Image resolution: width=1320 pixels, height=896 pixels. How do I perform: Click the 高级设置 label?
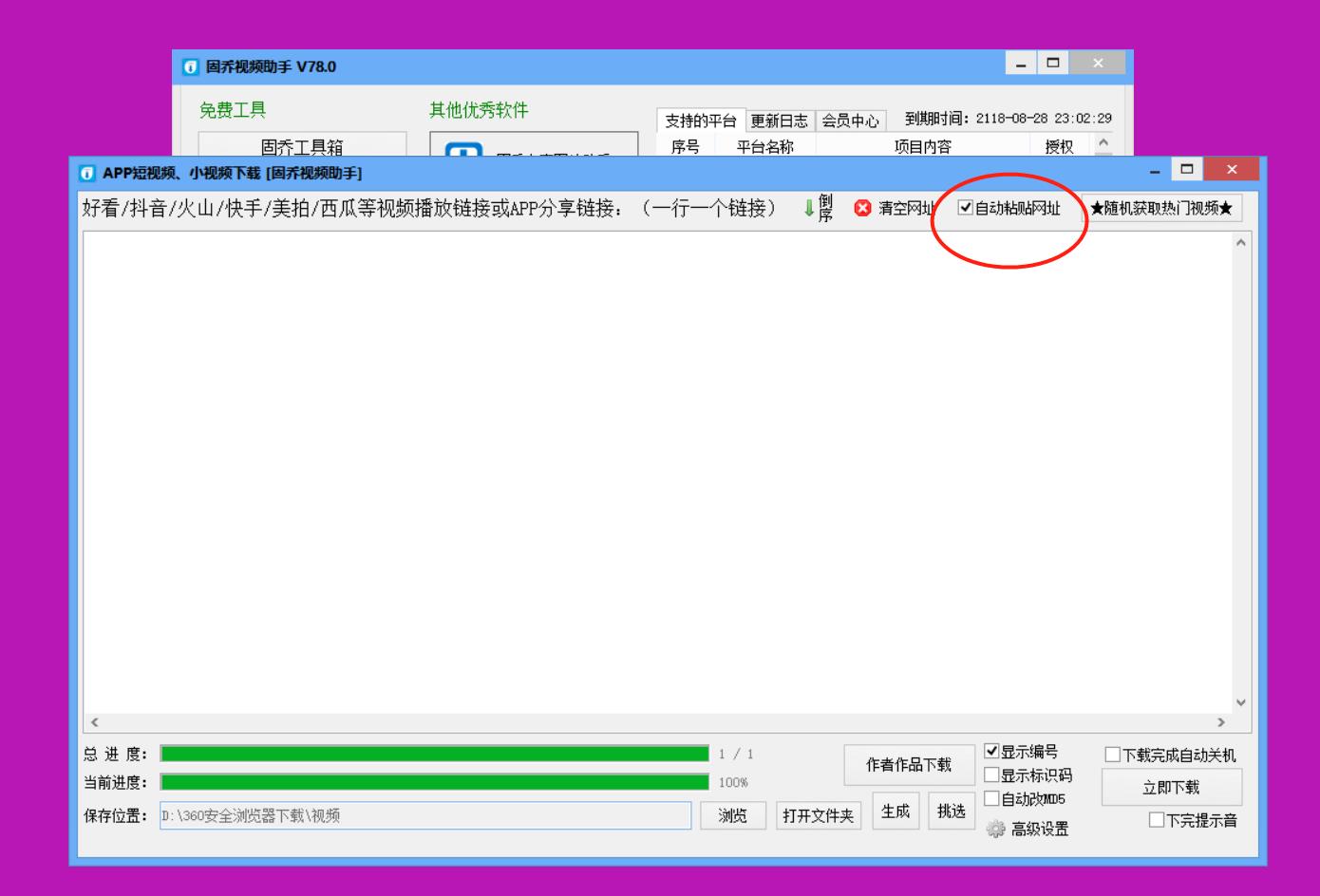coord(1040,830)
